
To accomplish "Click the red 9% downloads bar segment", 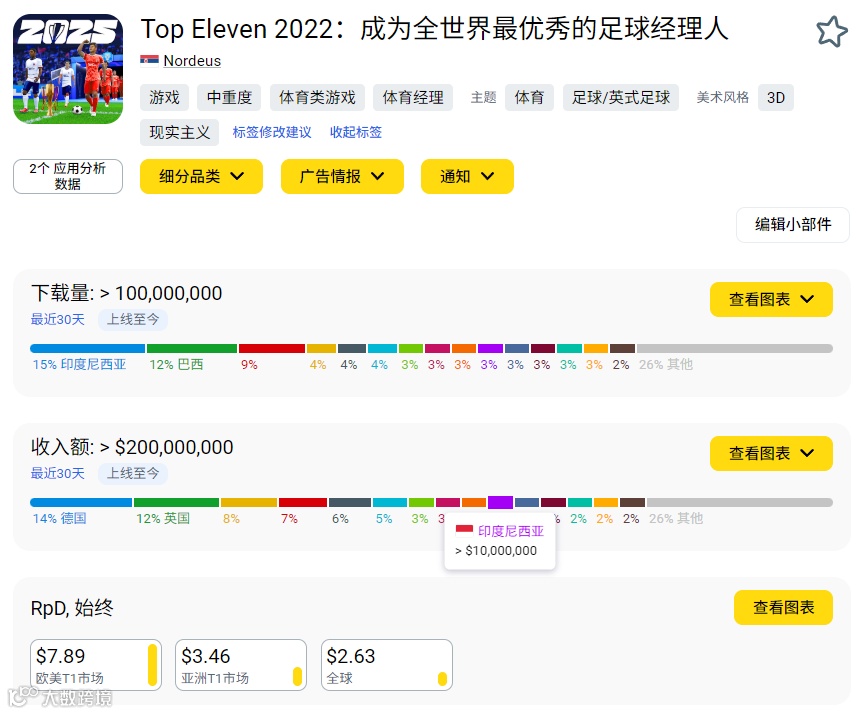I will point(272,348).
